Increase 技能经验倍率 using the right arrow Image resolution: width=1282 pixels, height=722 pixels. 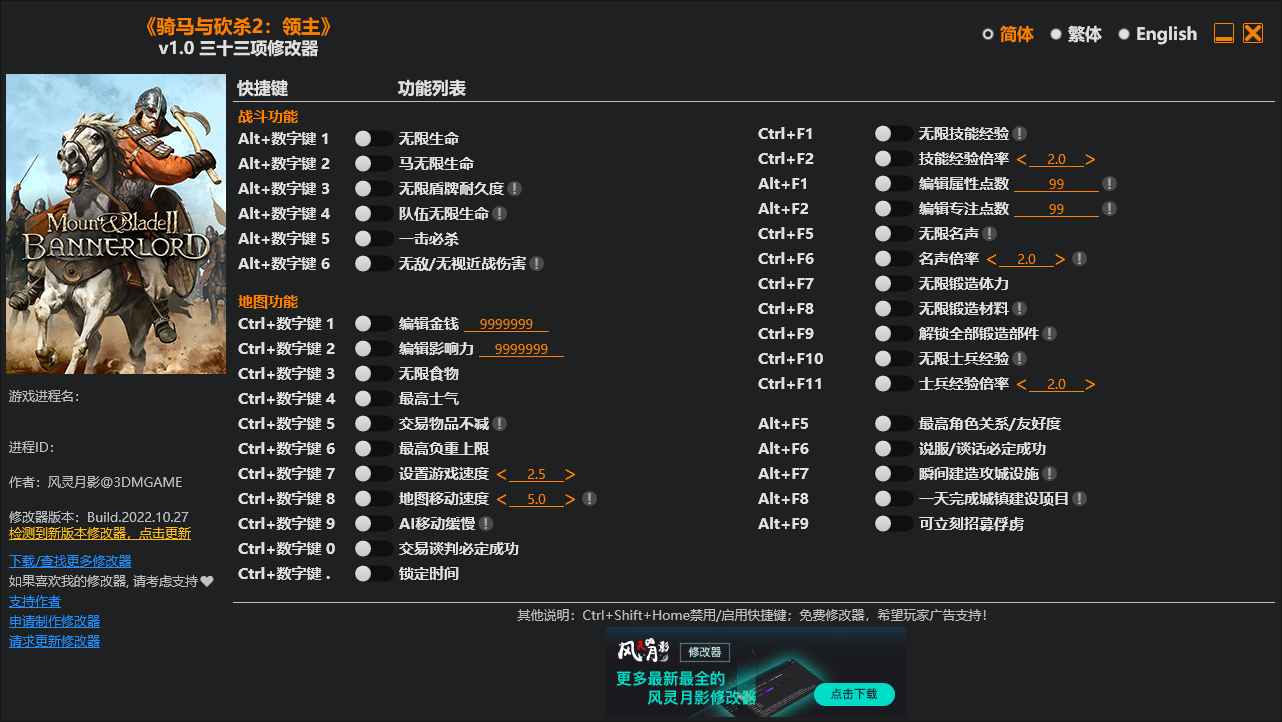pyautogui.click(x=1086, y=158)
